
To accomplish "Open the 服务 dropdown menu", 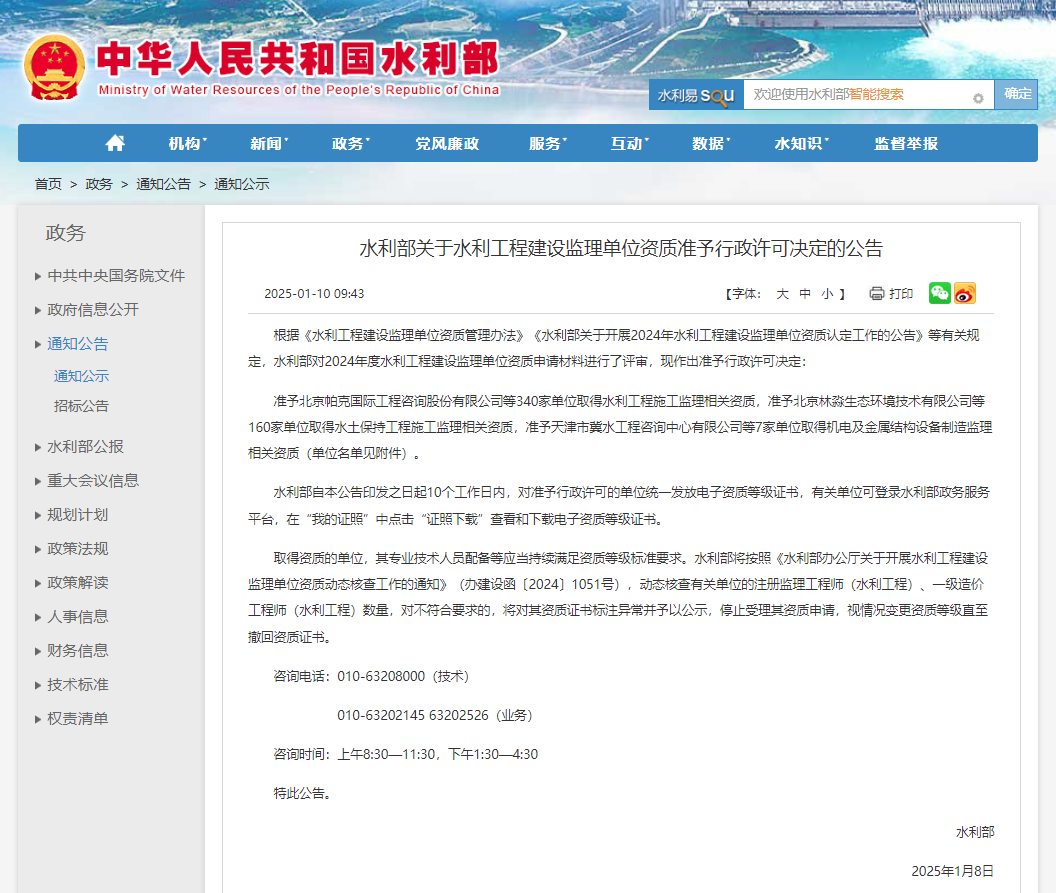I will (x=545, y=143).
